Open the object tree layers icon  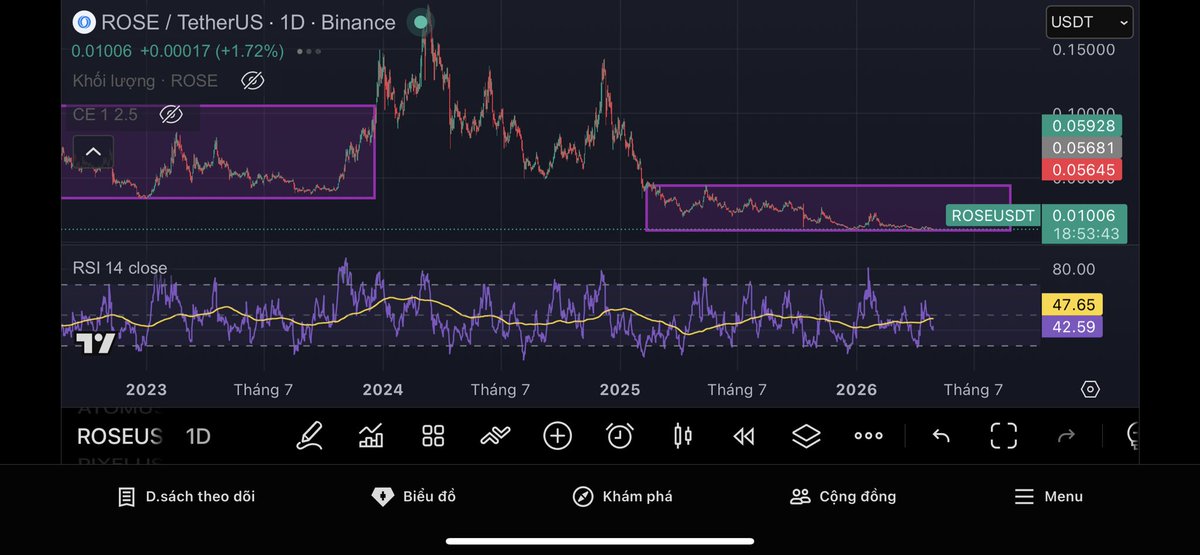(806, 436)
